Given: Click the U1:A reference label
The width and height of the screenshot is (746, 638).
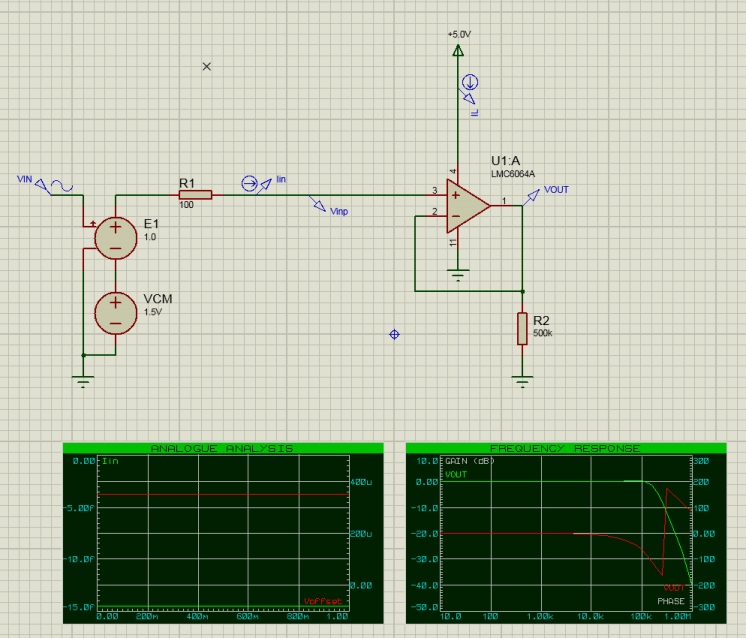Looking at the screenshot, I should point(505,161).
